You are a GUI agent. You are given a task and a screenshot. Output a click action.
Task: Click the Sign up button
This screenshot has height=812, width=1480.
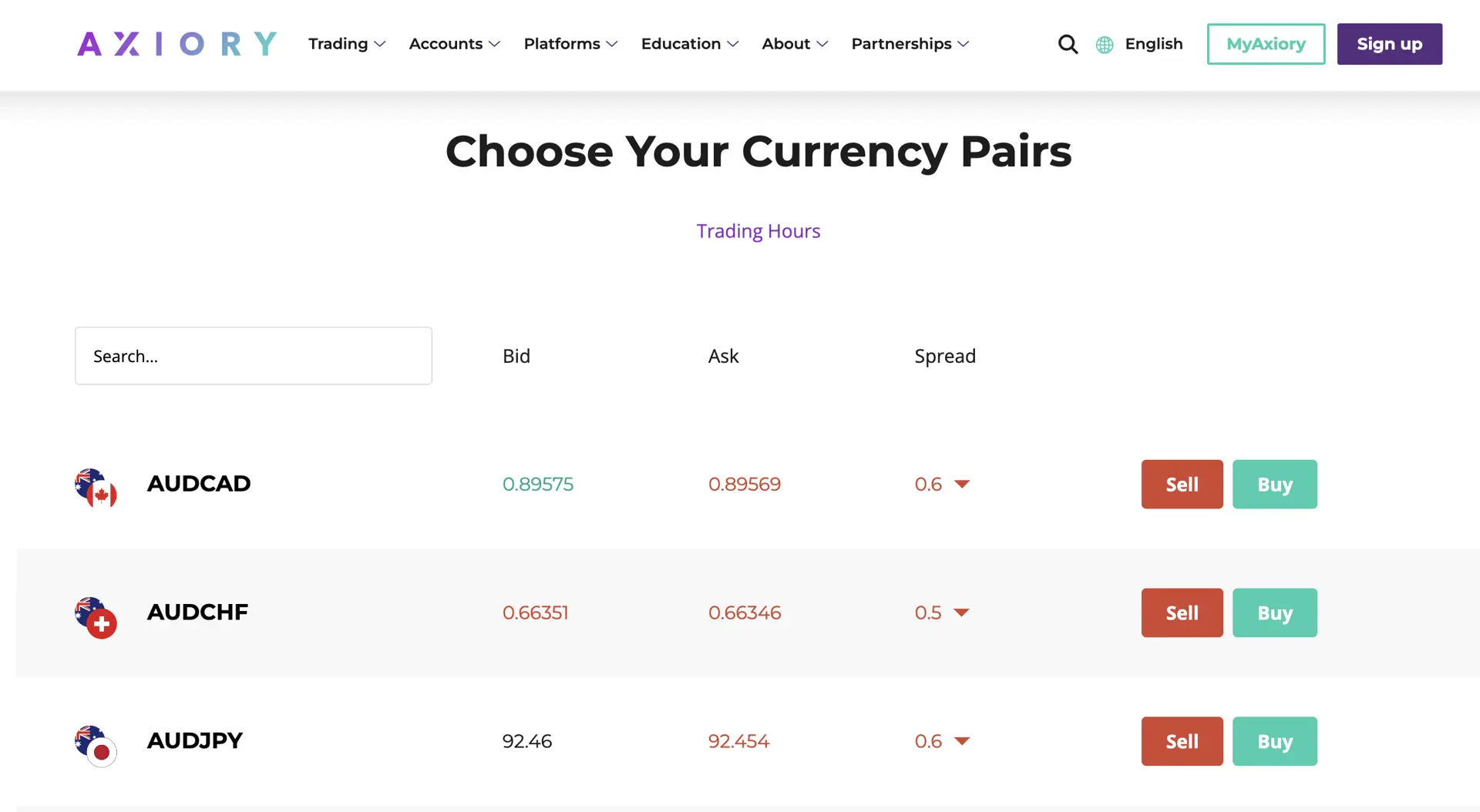point(1389,44)
